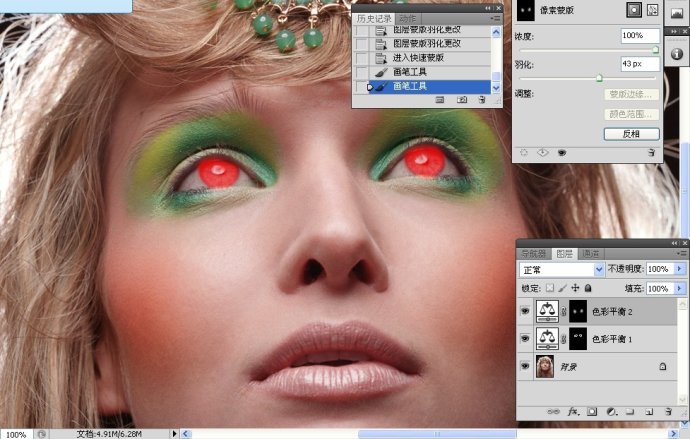690x439 pixels.
Task: Delete layer trash icon in Layers panel
Action: click(668, 412)
